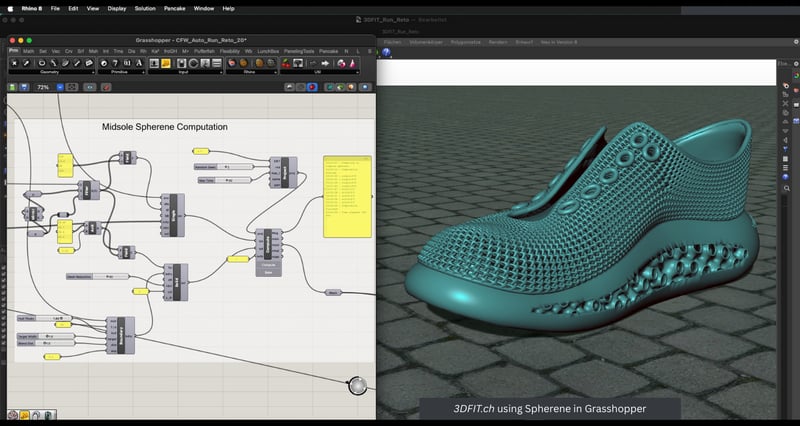Select the yellow panel icon in Input group
This screenshot has width=800, height=426.
coord(166,63)
